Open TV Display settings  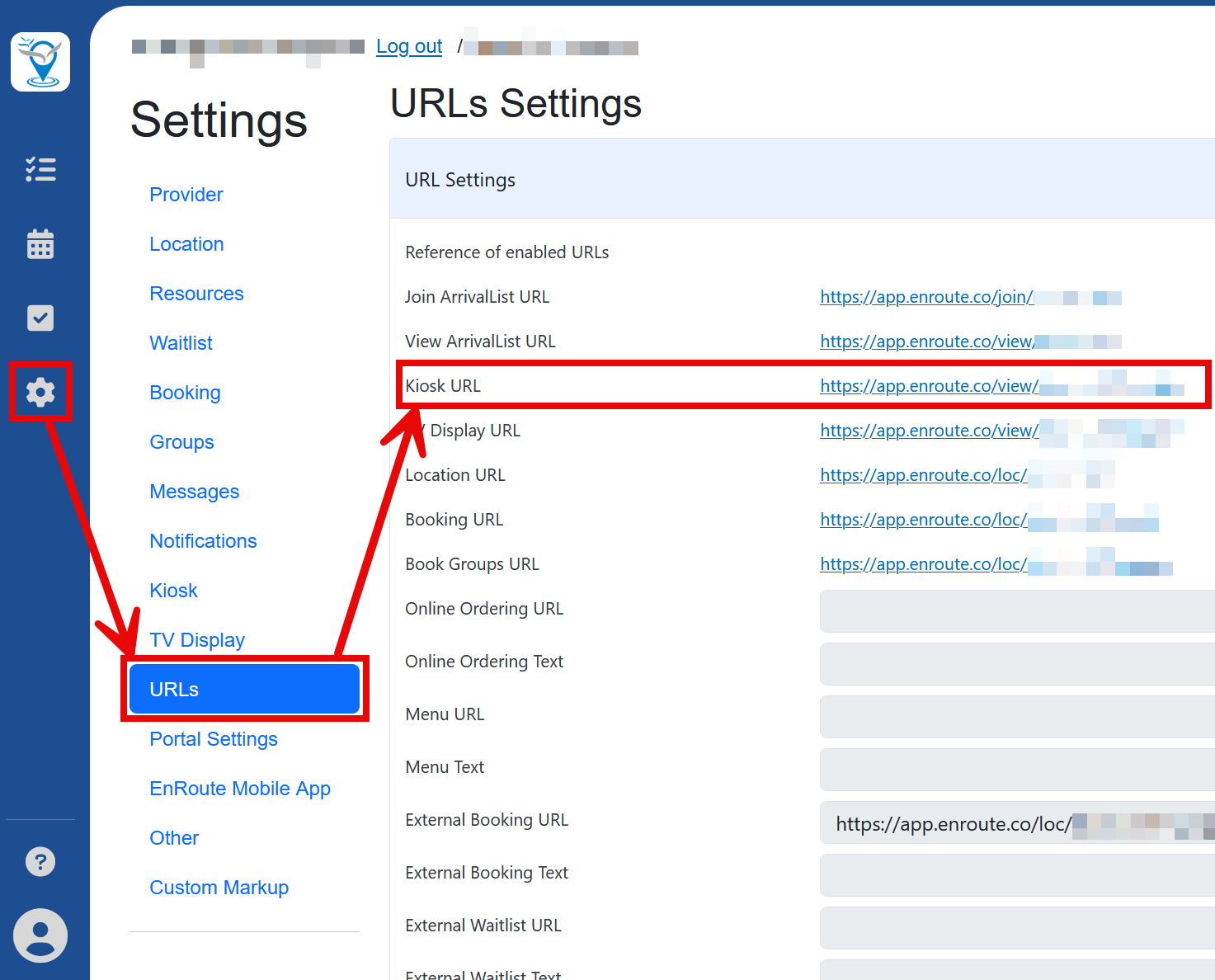click(x=197, y=640)
